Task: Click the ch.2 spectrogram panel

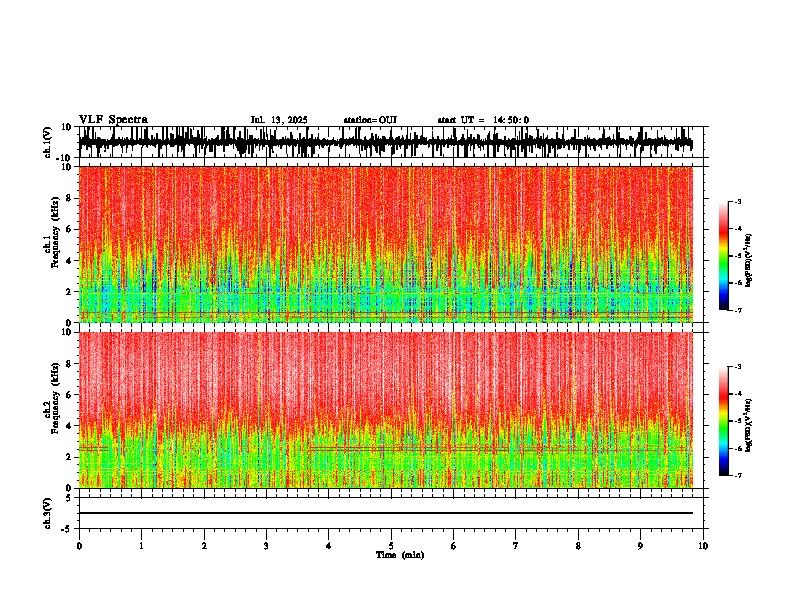Action: point(386,410)
